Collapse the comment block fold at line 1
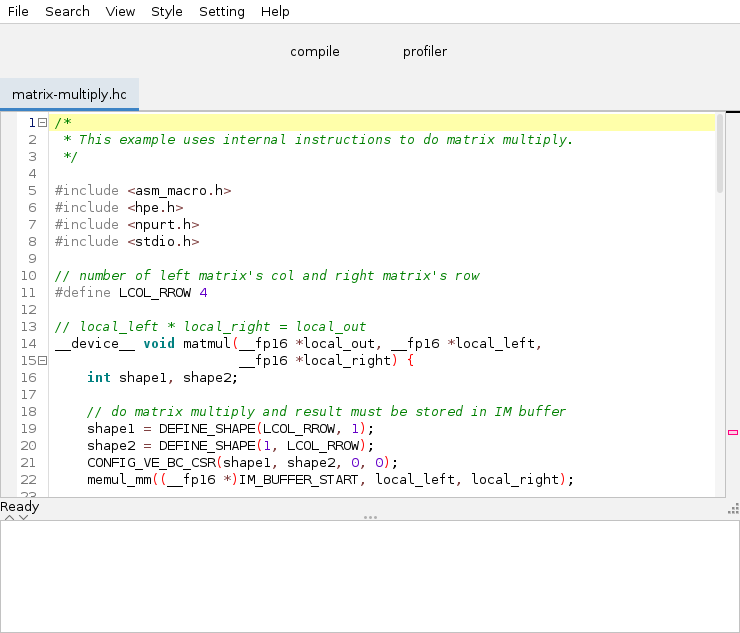 tap(42, 123)
